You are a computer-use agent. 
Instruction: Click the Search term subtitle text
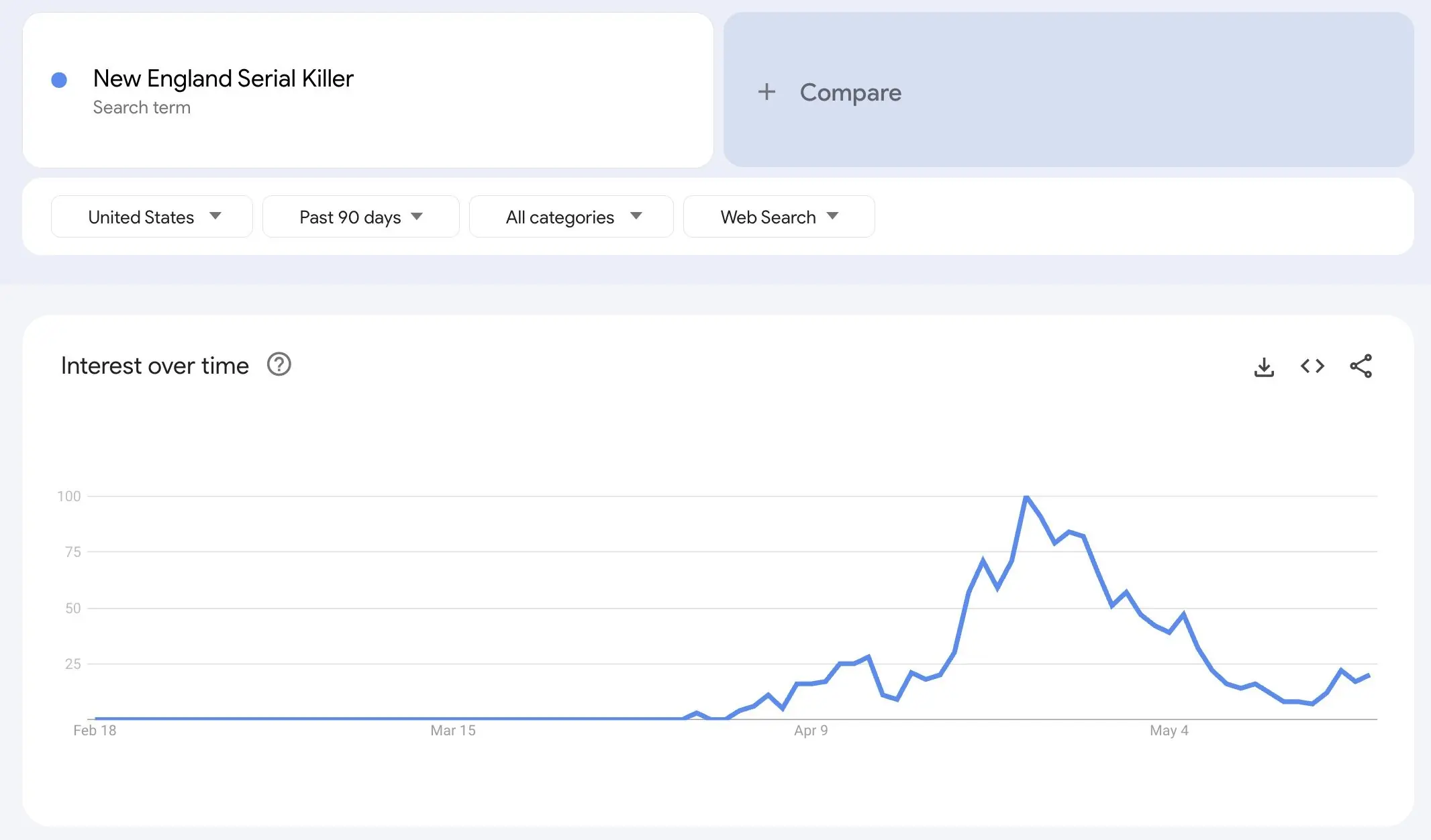click(142, 107)
